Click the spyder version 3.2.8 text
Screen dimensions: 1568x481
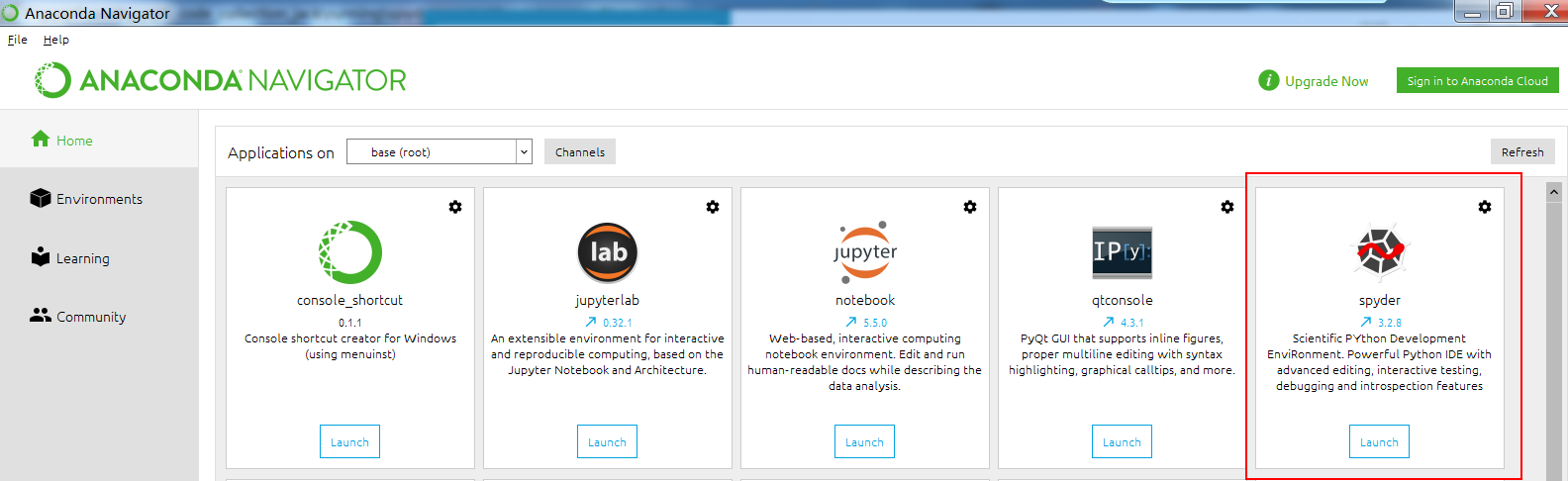[1390, 323]
